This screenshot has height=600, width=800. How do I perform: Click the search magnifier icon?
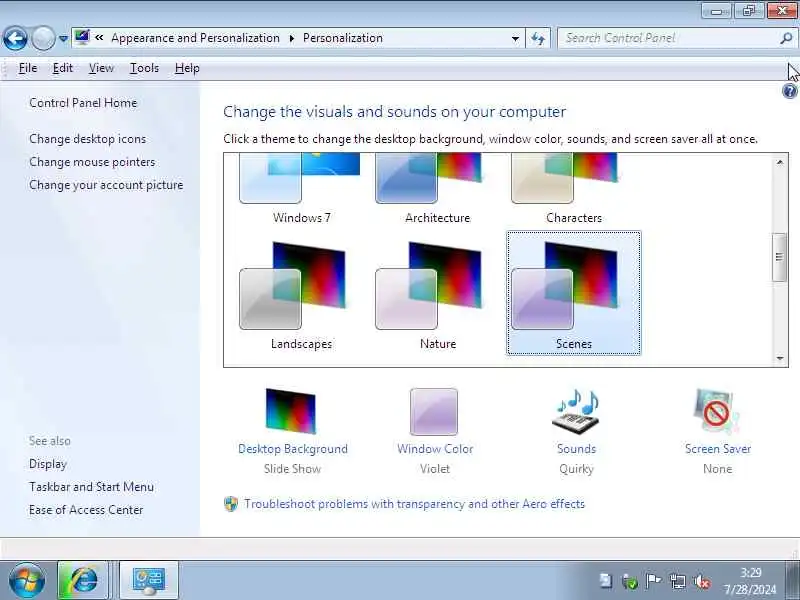[x=786, y=38]
